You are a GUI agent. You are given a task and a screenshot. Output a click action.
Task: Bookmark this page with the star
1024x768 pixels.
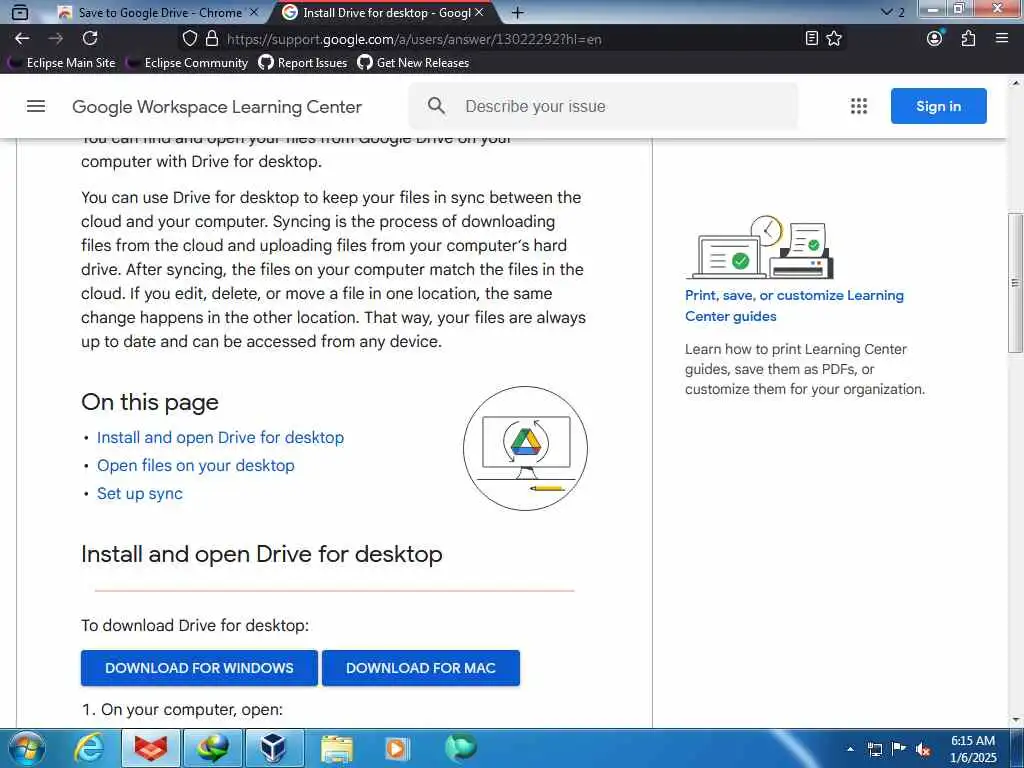(x=834, y=39)
